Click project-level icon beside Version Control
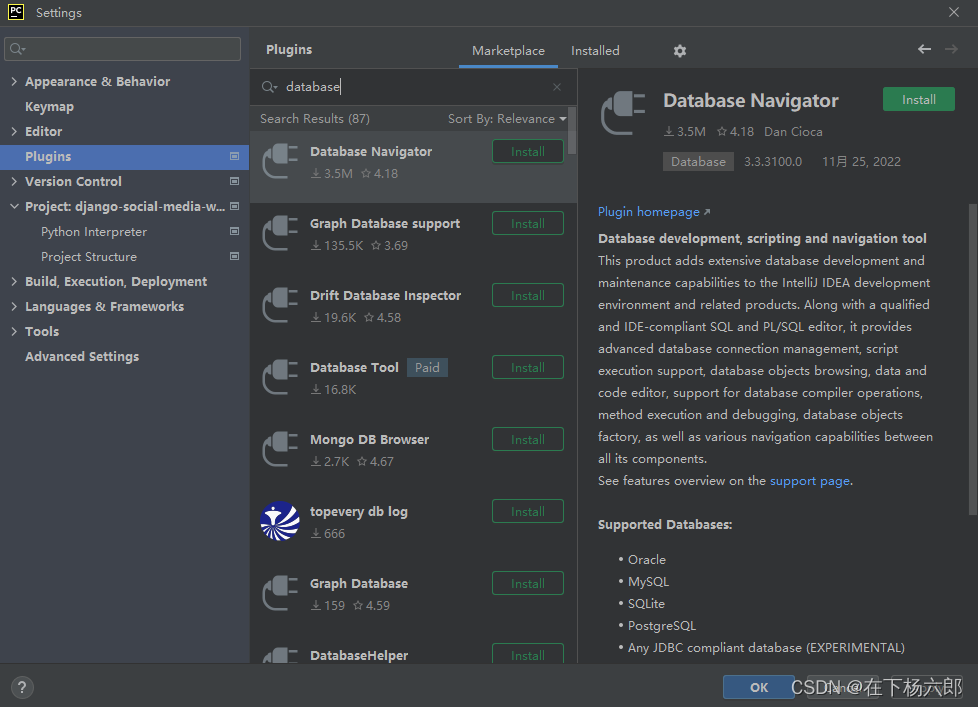 [235, 181]
